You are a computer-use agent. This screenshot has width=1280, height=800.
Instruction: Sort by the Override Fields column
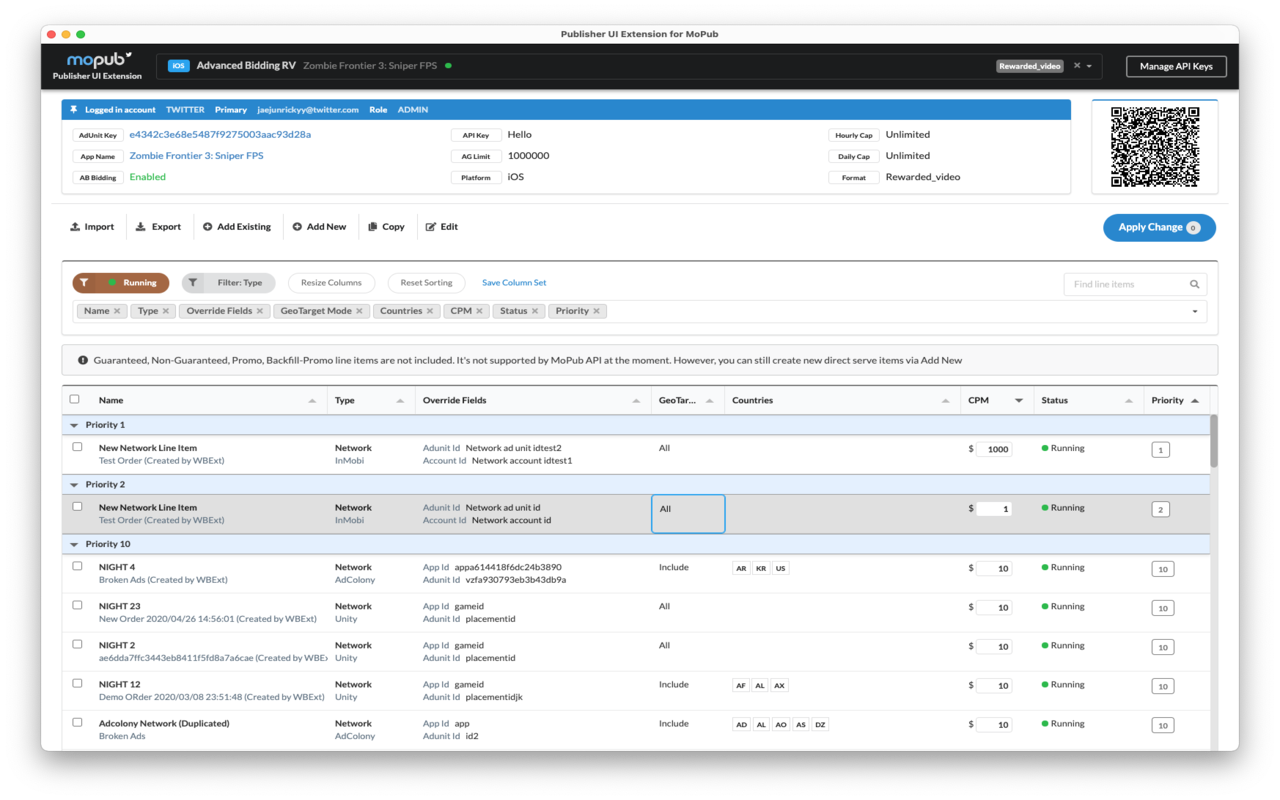pyautogui.click(x=532, y=400)
